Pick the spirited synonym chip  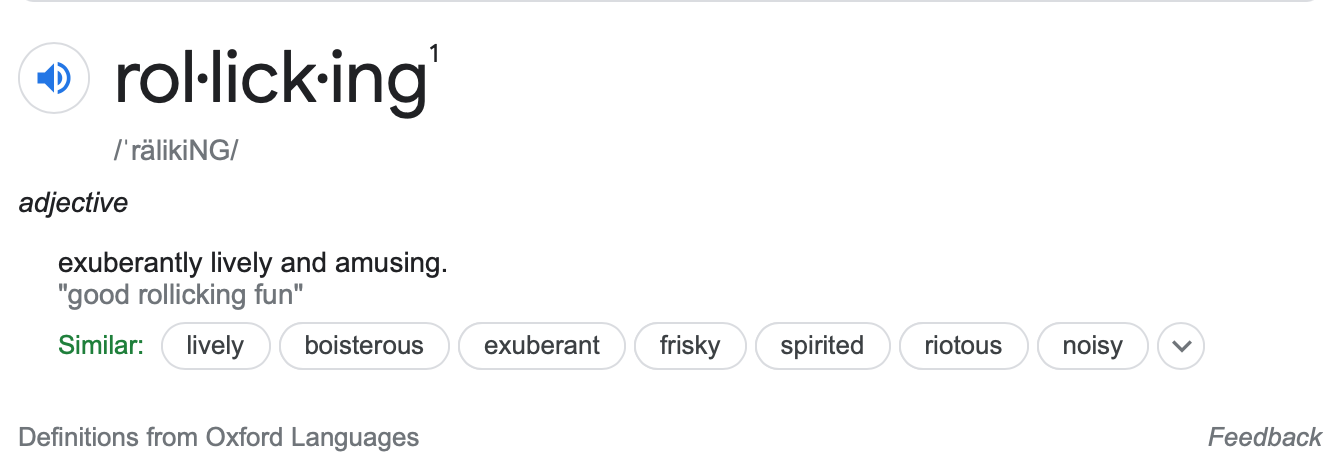[x=822, y=346]
